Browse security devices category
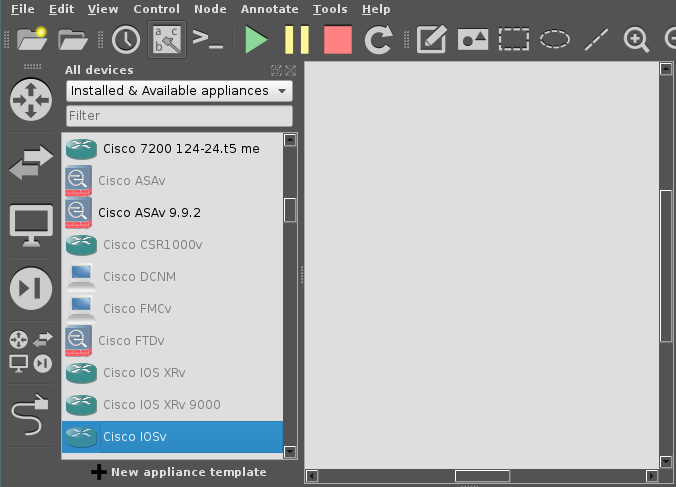Image resolution: width=676 pixels, height=487 pixels. pyautogui.click(x=31, y=288)
